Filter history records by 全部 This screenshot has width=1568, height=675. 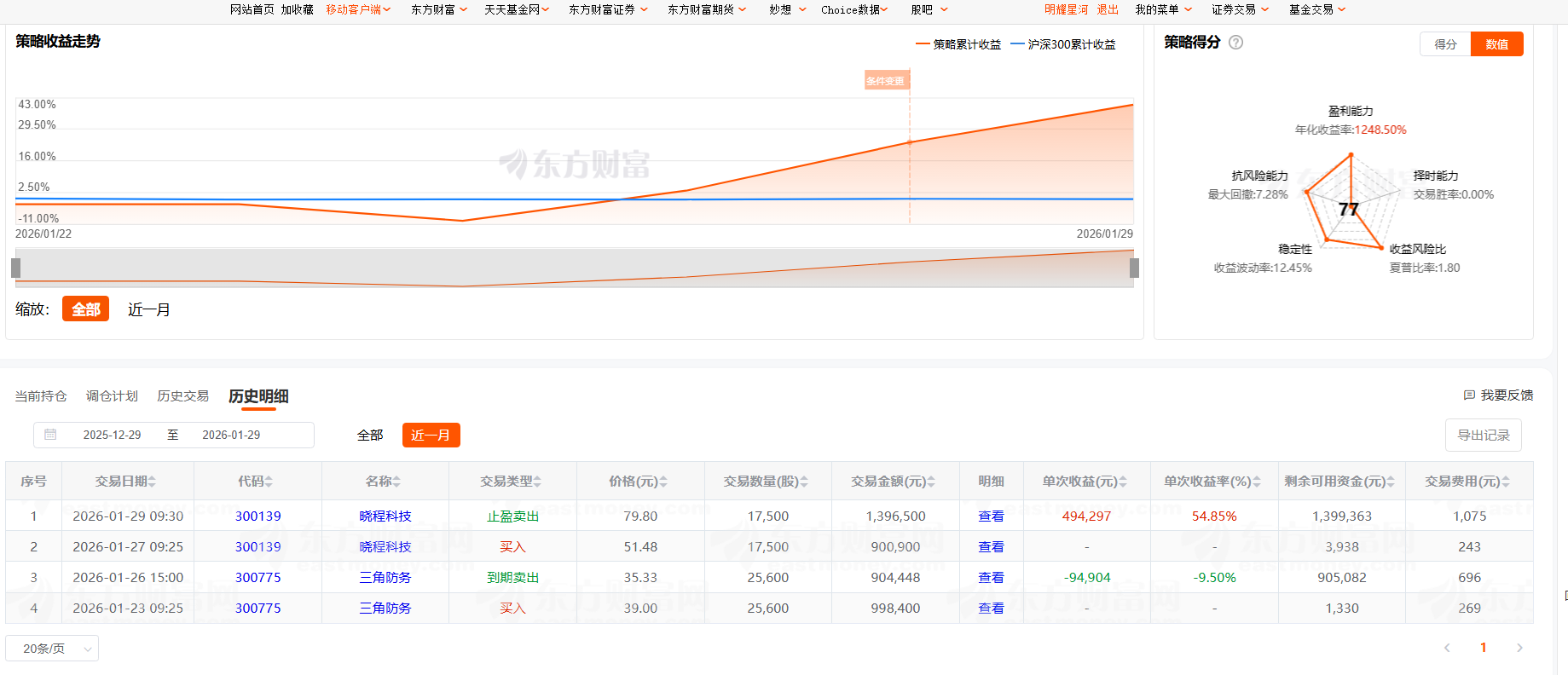point(370,436)
